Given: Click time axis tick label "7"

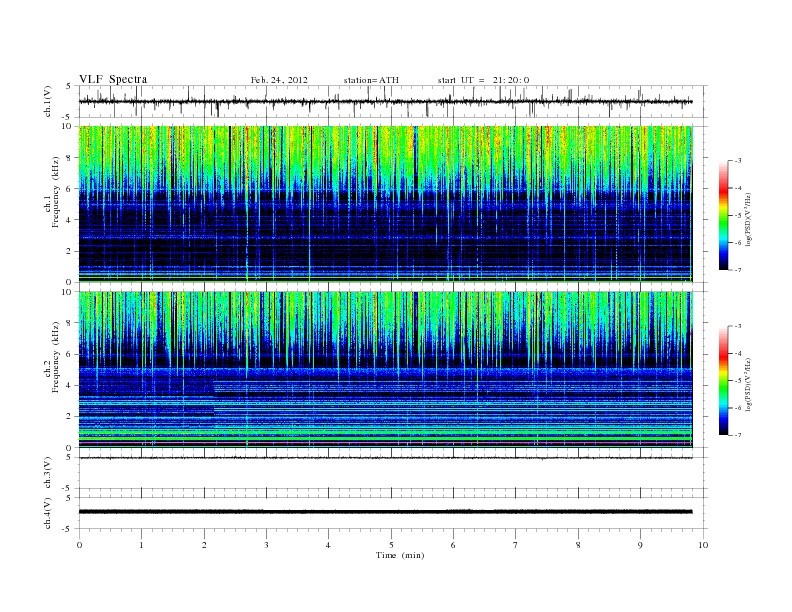Looking at the screenshot, I should [516, 545].
